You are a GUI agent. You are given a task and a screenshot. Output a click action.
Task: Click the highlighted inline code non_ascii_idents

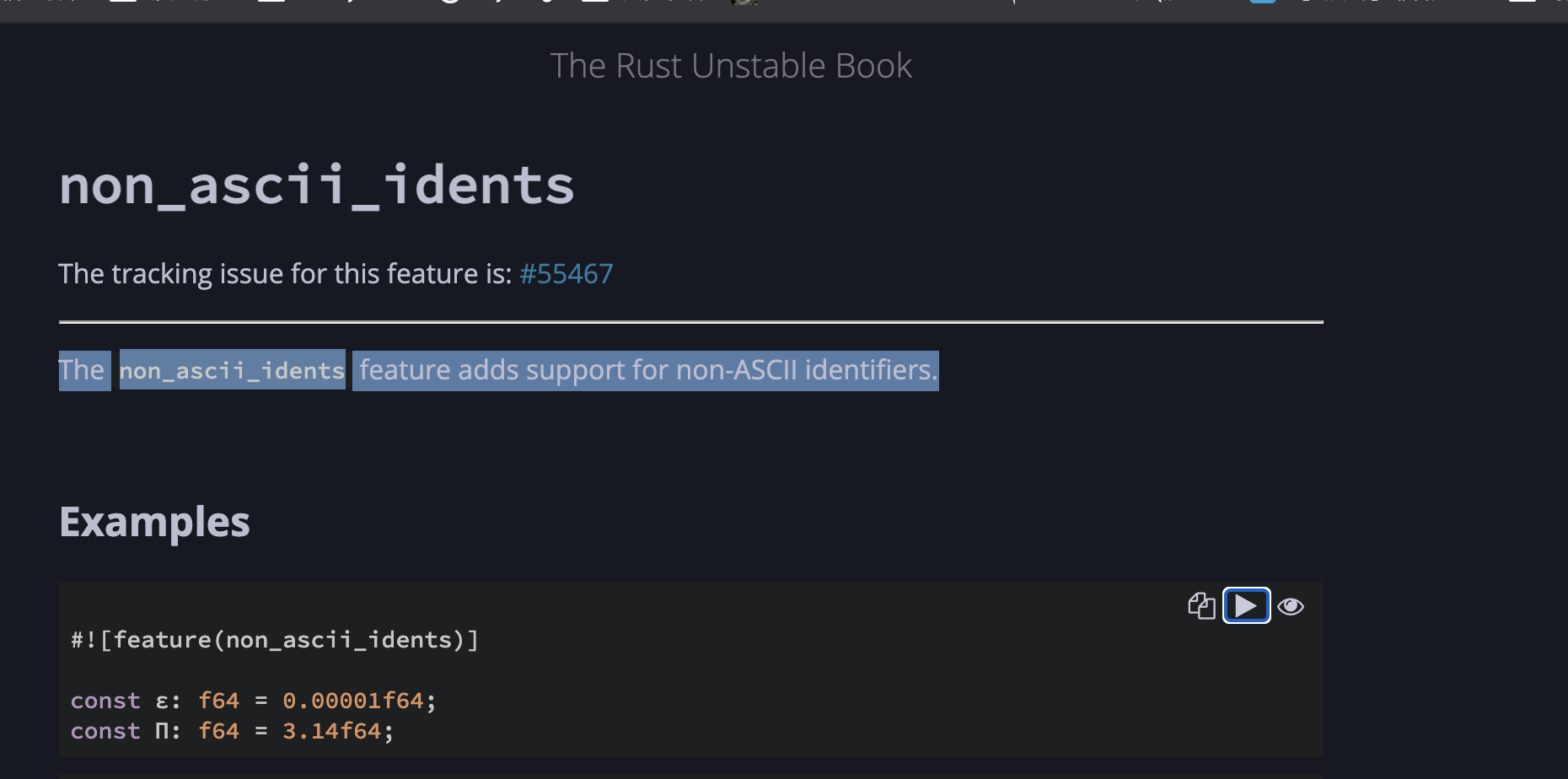click(232, 371)
